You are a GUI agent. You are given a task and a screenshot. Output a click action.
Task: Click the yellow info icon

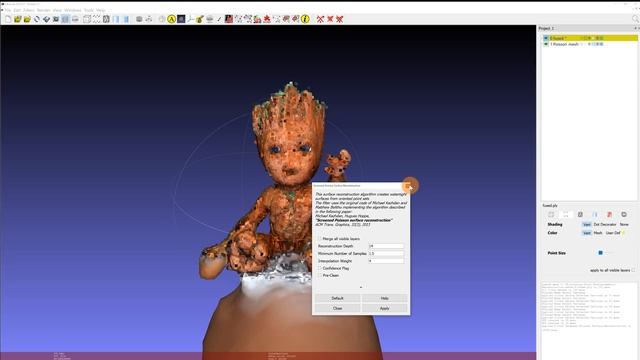pyautogui.click(x=305, y=19)
